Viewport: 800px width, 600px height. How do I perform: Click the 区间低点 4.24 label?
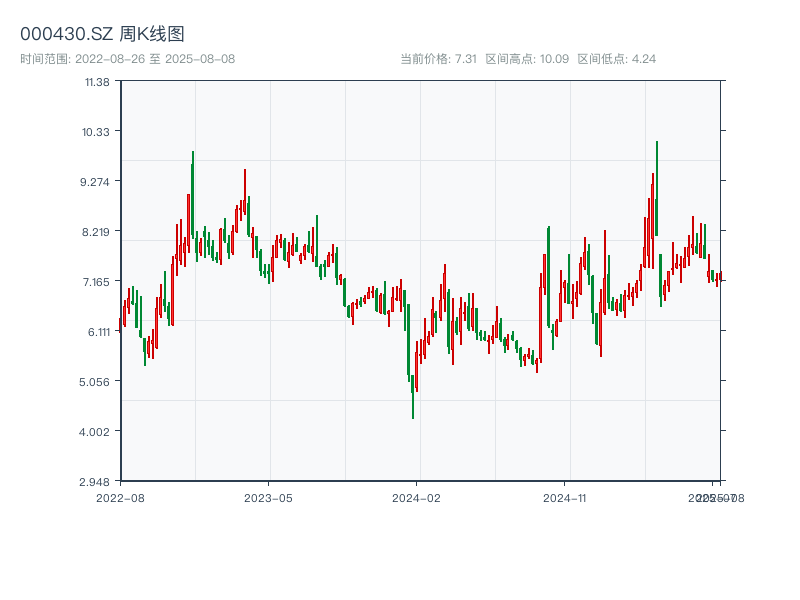[617, 59]
